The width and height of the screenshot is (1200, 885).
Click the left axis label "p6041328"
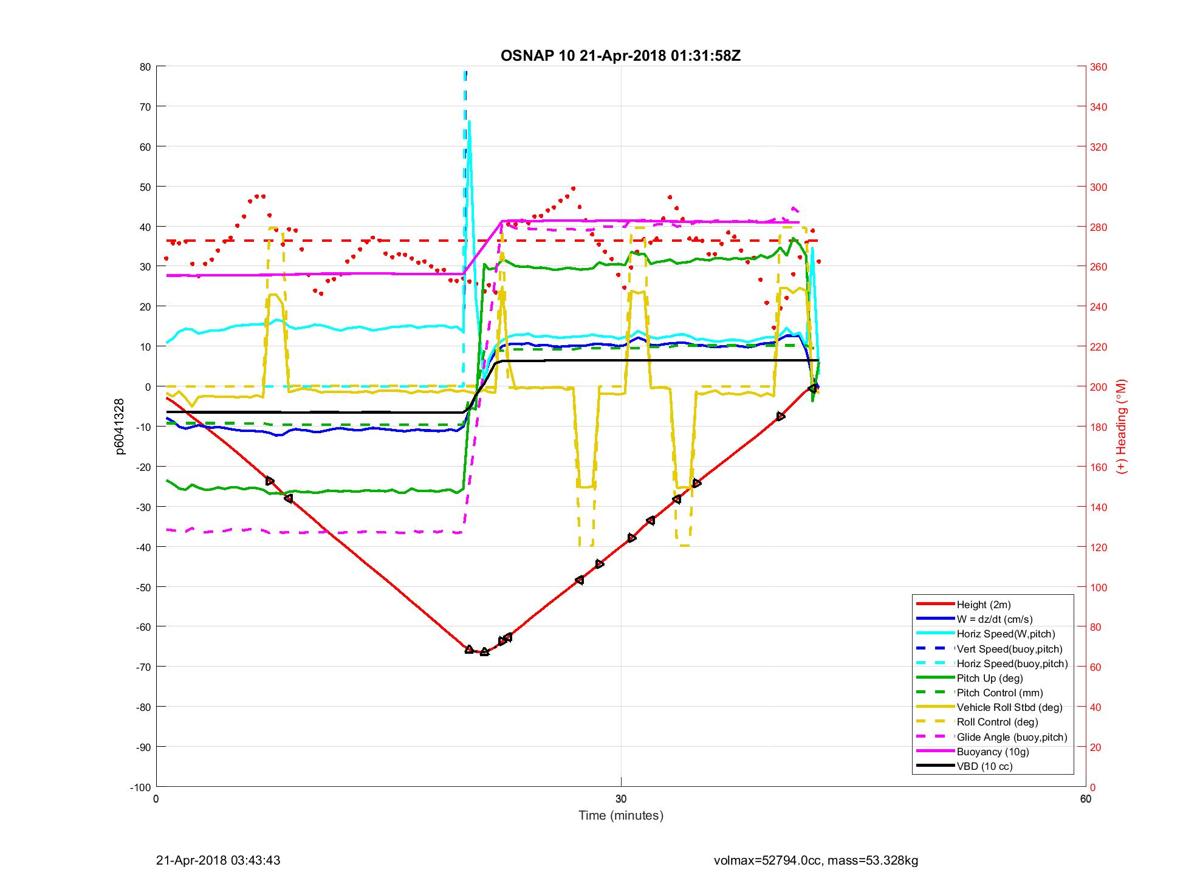121,427
